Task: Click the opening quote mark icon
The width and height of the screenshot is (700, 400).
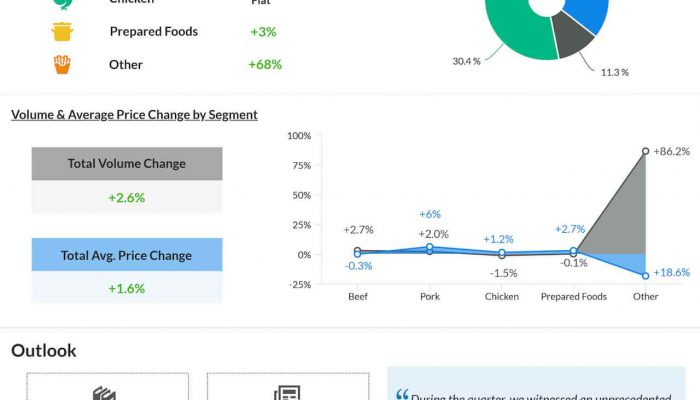Action: 402,395
